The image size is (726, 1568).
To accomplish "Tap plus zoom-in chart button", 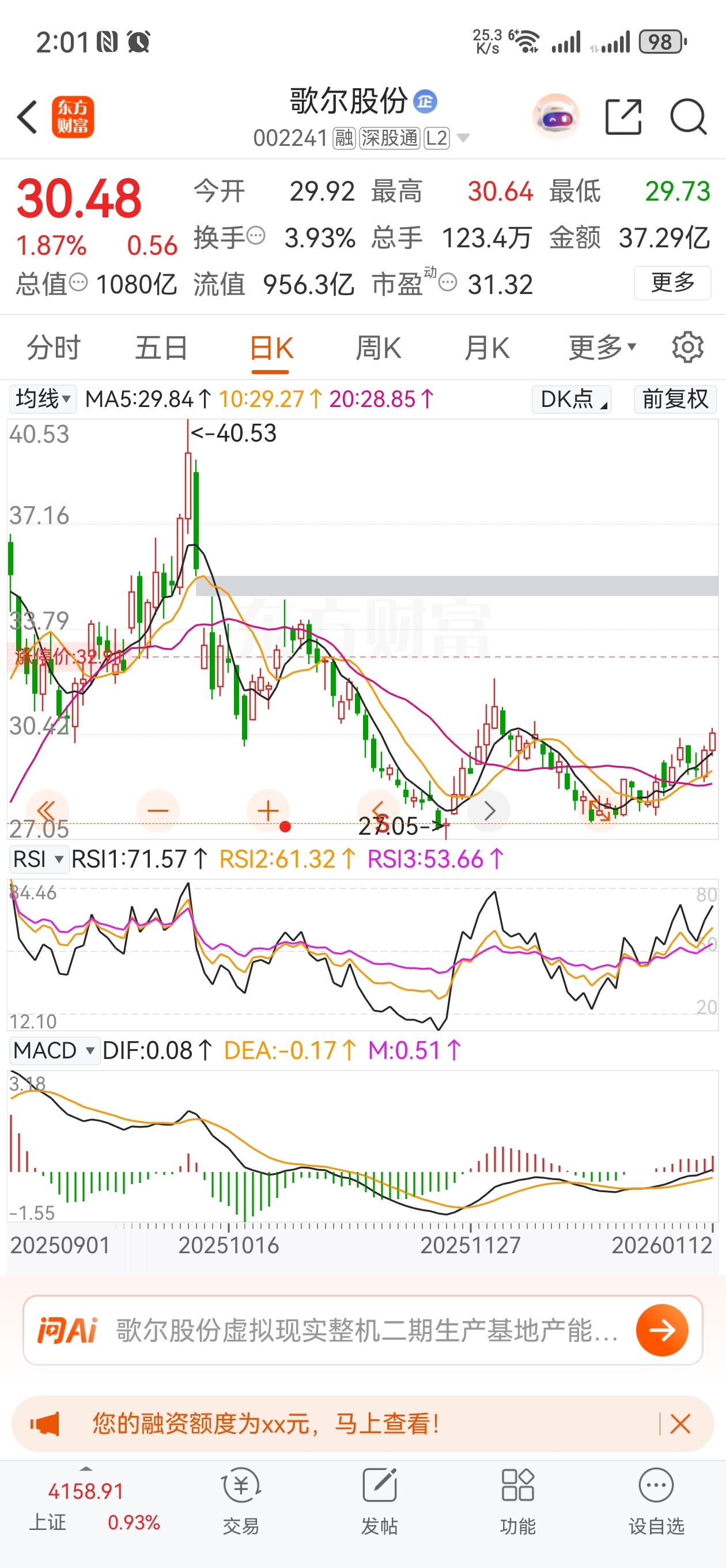I will tap(268, 810).
